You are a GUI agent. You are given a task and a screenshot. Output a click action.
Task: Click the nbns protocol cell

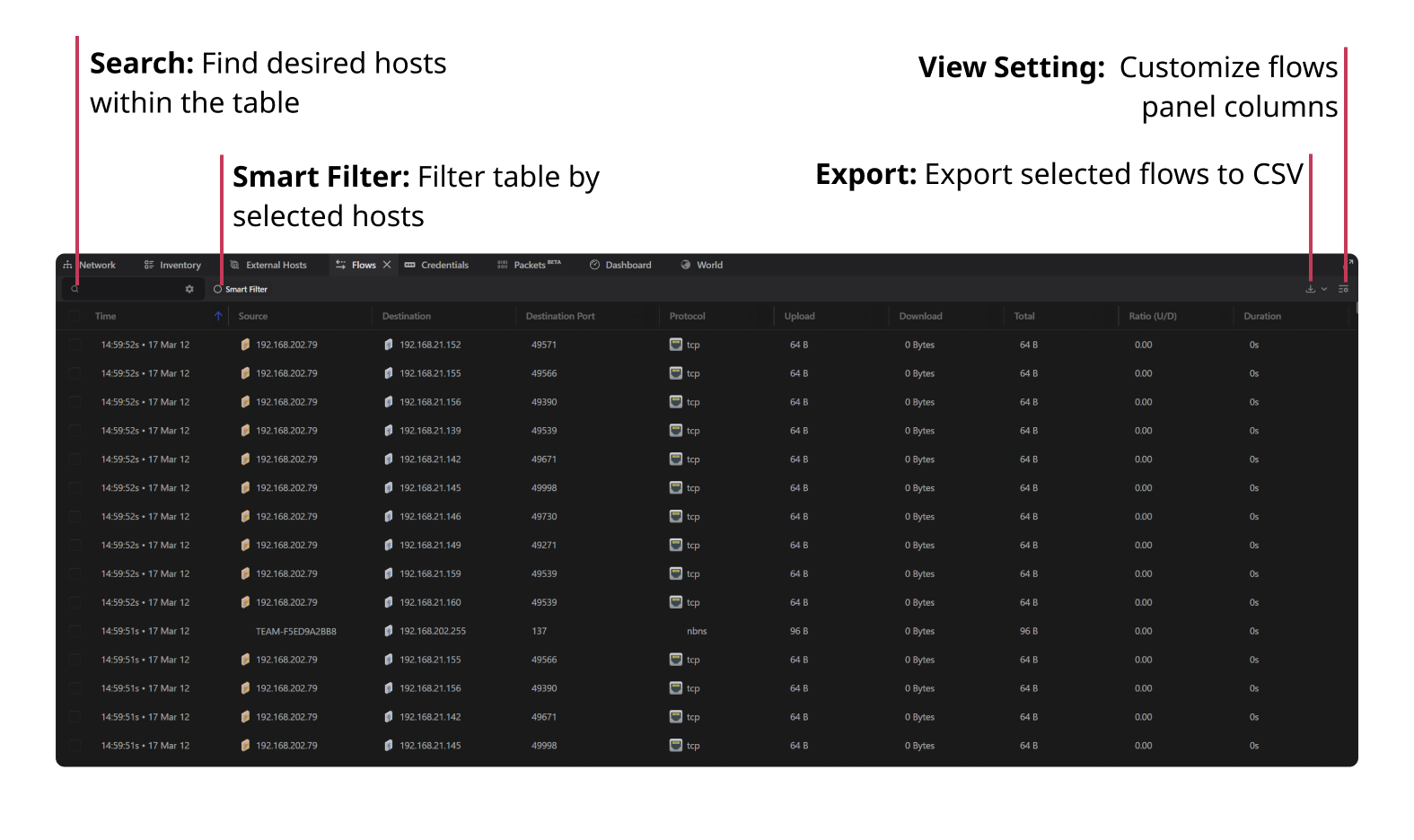[697, 632]
